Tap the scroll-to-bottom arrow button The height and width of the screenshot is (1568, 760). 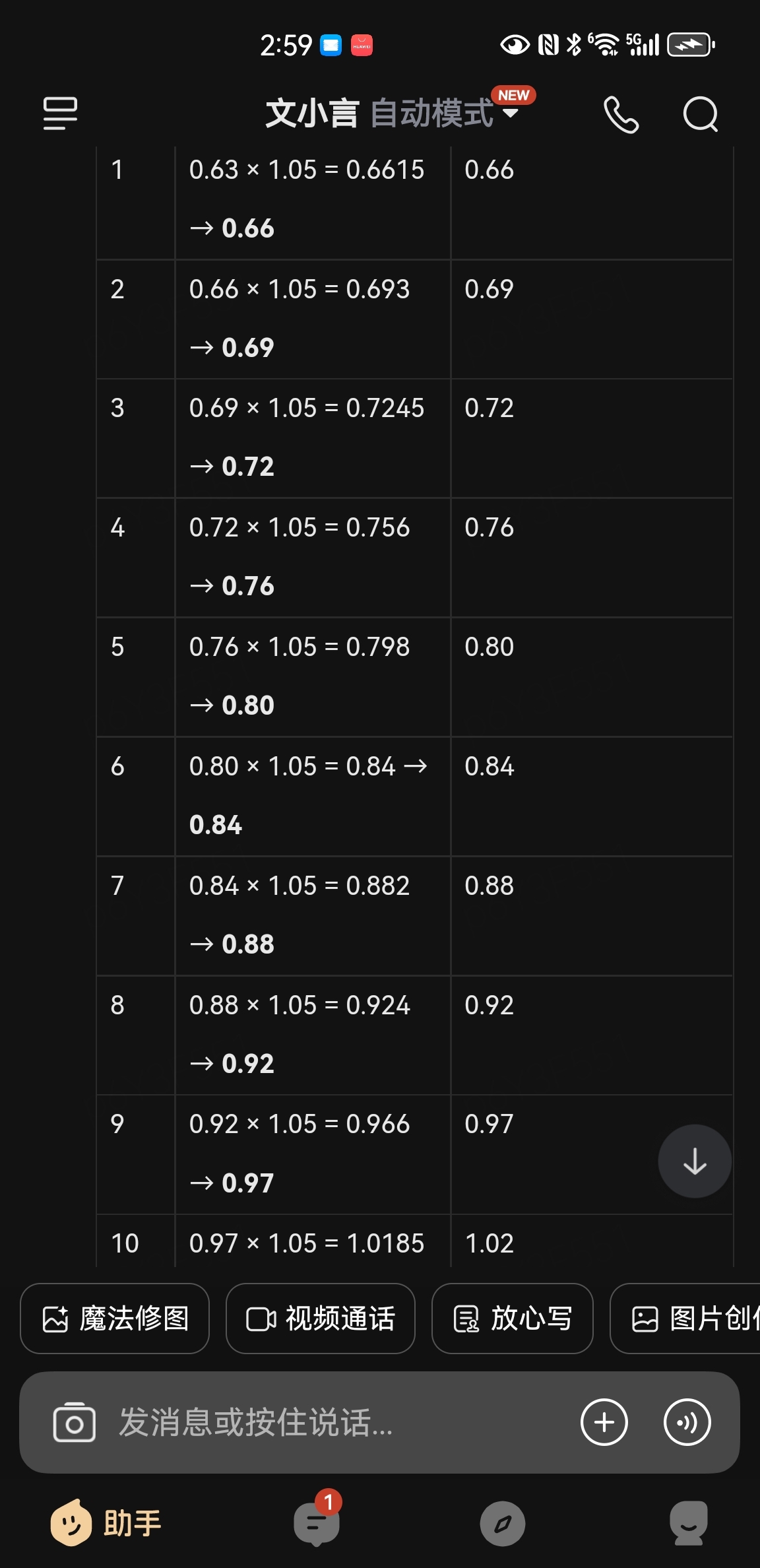pyautogui.click(x=695, y=1161)
